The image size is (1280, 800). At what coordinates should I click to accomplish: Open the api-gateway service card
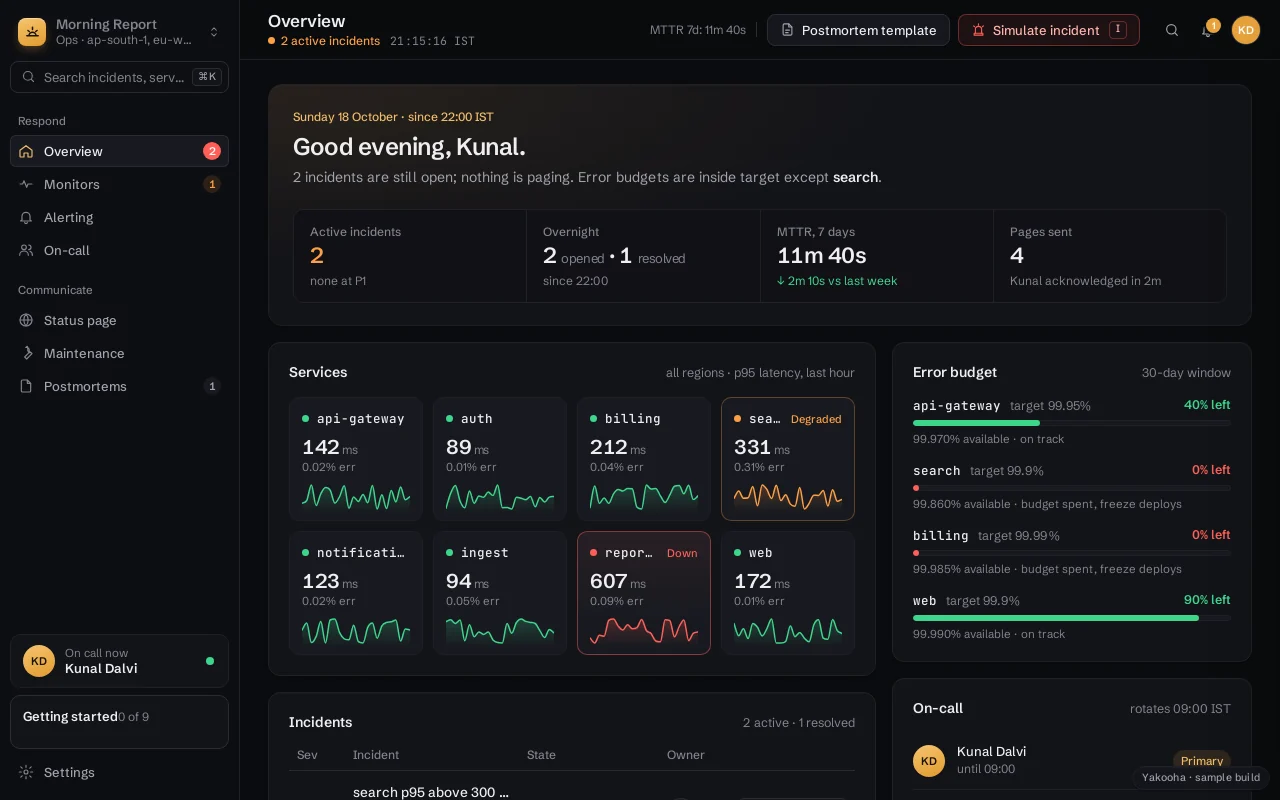[356, 459]
